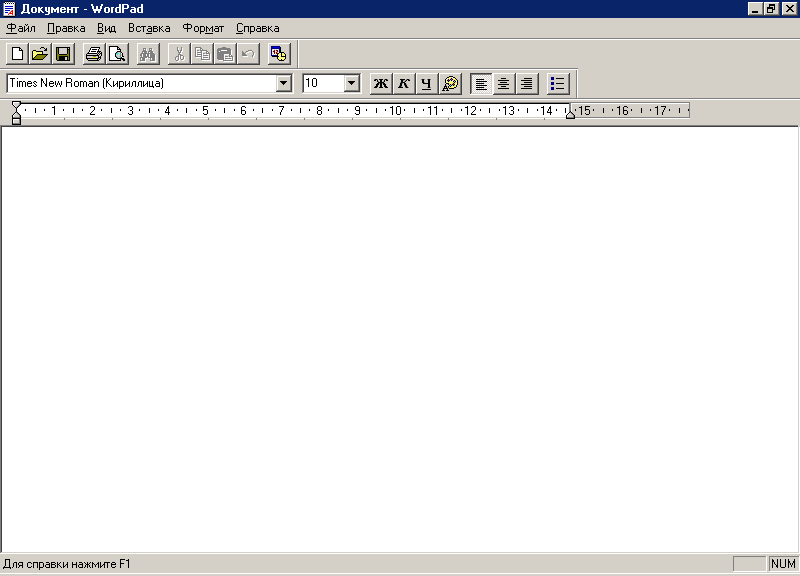Cut selection with the scissors icon
800x576 pixels.
coord(179,54)
